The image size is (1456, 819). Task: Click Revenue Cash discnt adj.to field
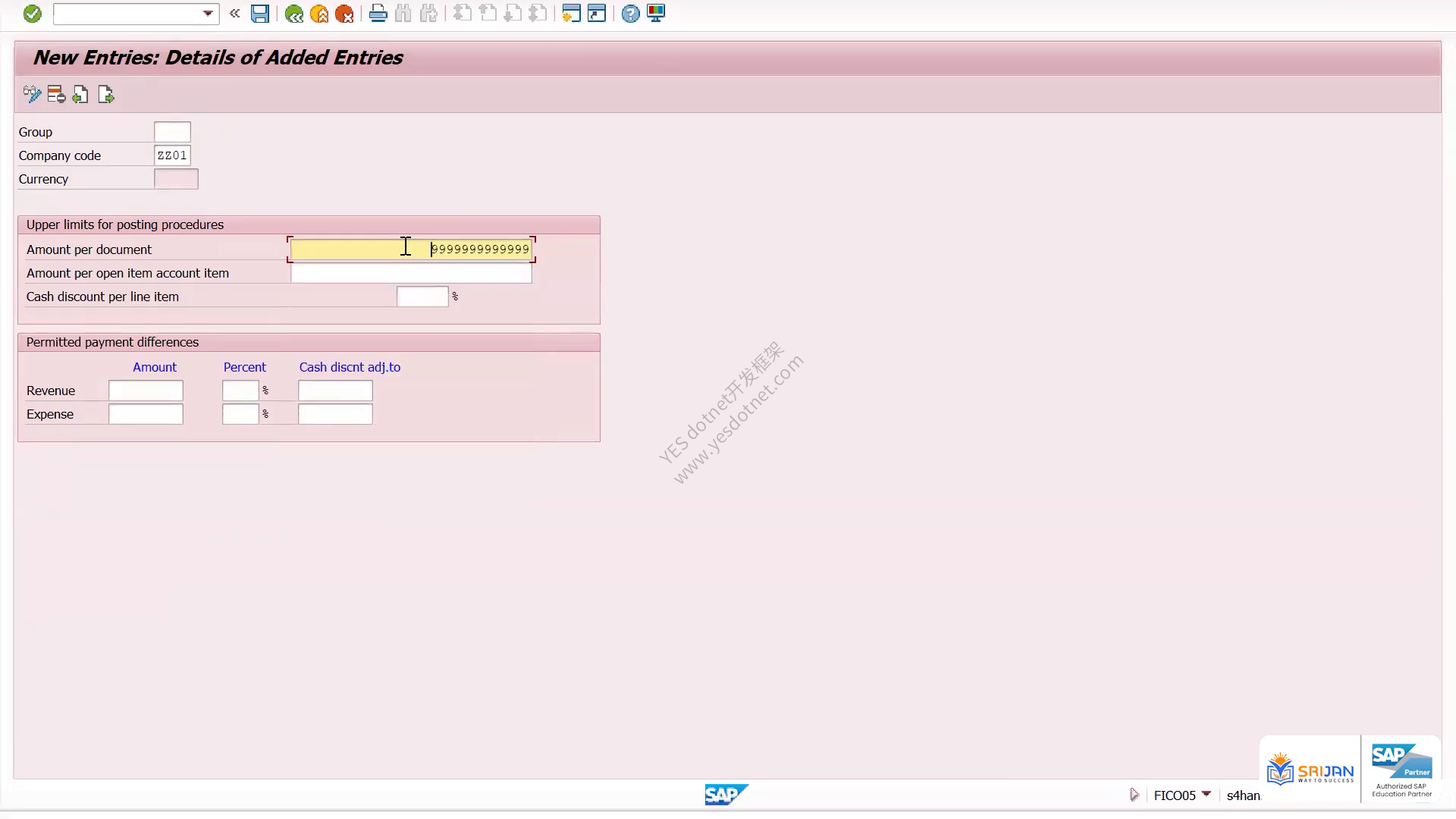pyautogui.click(x=335, y=391)
